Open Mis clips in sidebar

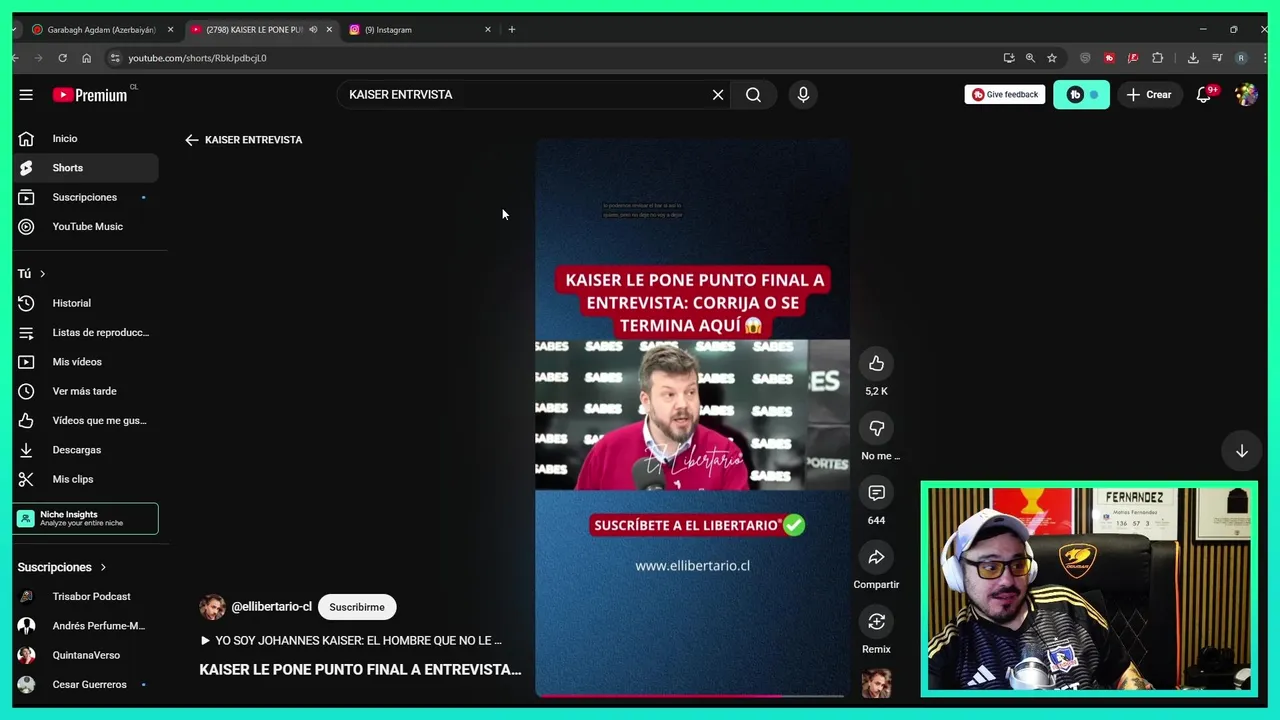pos(86,479)
